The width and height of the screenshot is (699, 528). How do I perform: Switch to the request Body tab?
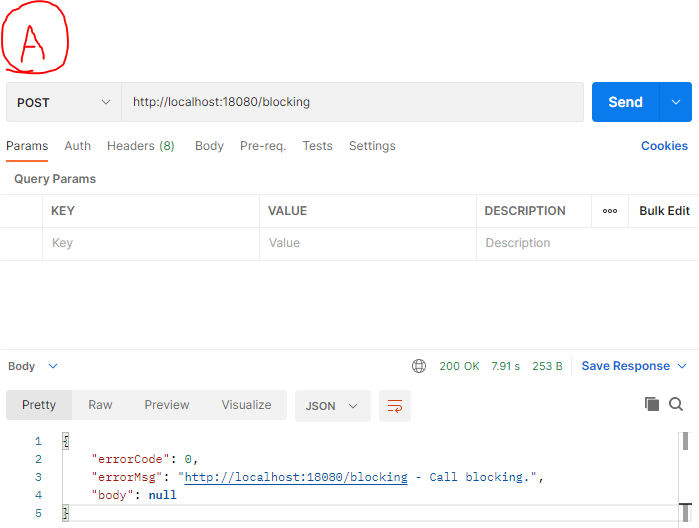tap(209, 146)
